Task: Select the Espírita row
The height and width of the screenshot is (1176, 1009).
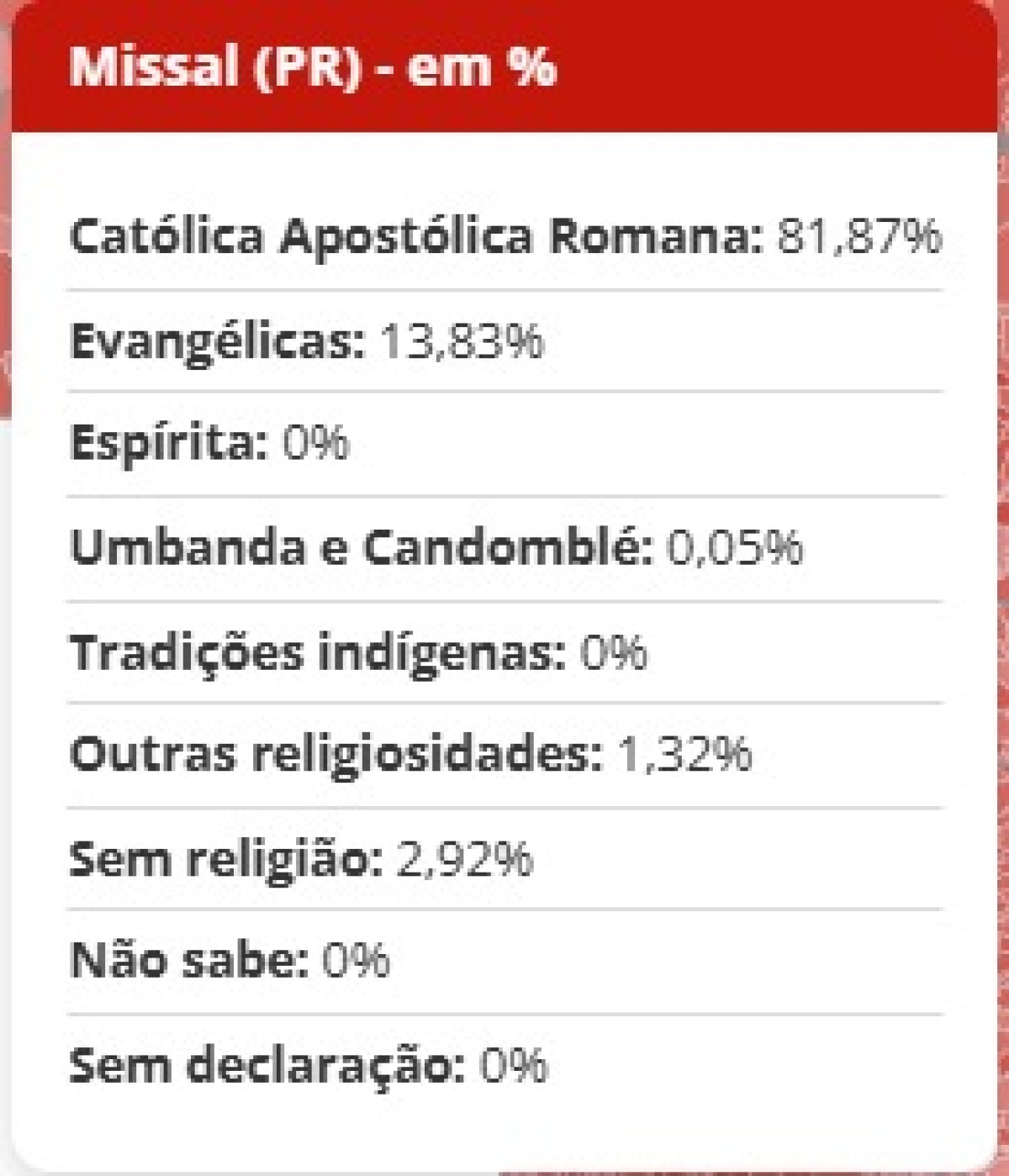Action: click(x=504, y=444)
